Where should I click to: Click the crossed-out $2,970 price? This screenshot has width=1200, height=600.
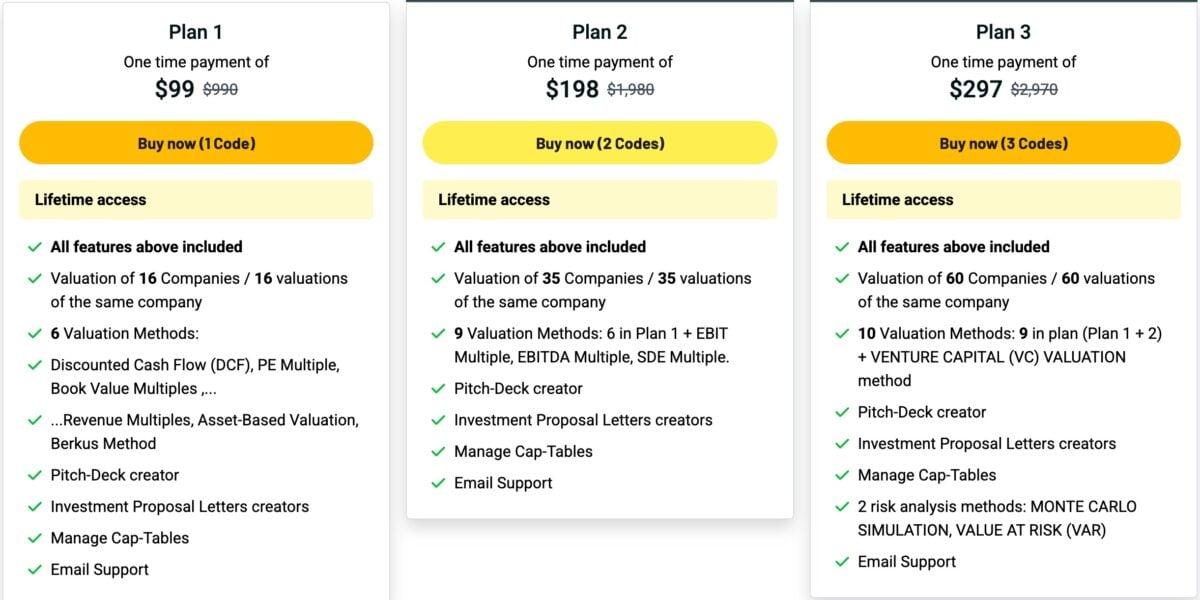click(1034, 90)
